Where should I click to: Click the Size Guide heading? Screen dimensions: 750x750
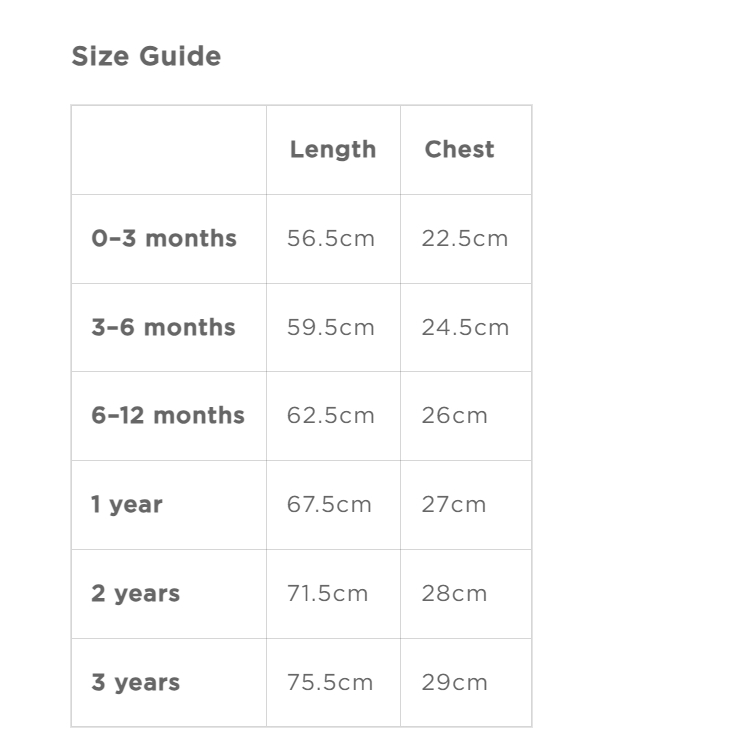tap(146, 57)
